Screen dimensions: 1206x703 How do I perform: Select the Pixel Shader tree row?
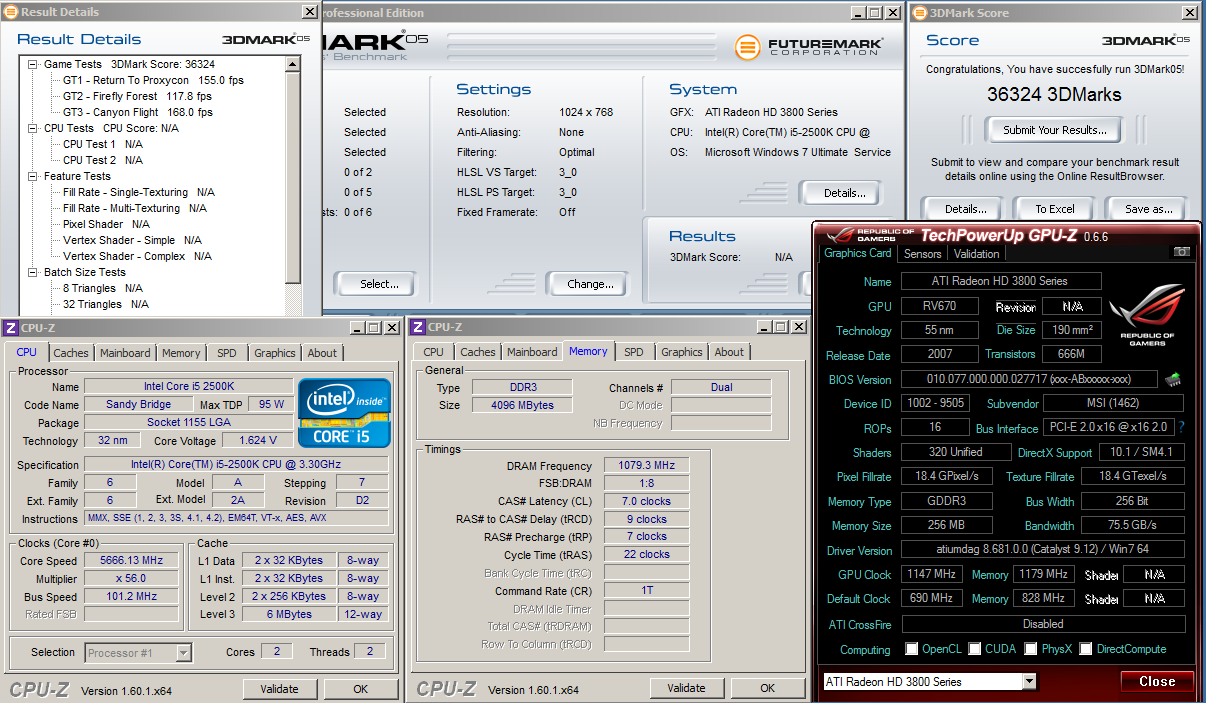tap(106, 224)
